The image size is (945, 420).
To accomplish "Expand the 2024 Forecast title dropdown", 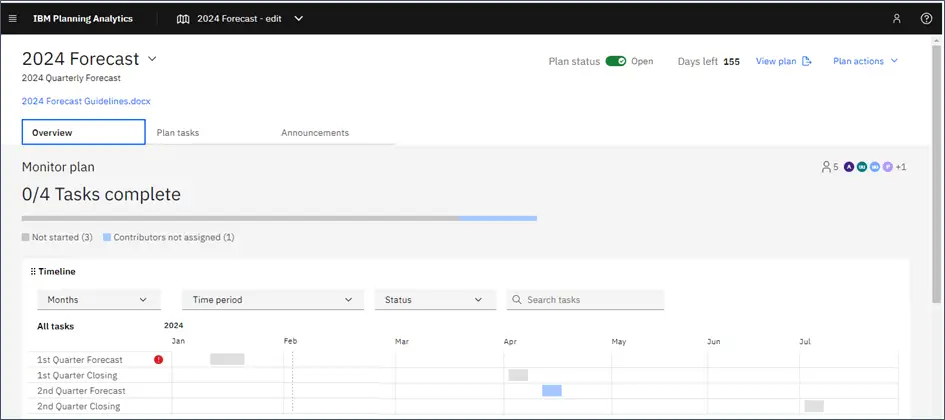I will [x=152, y=59].
